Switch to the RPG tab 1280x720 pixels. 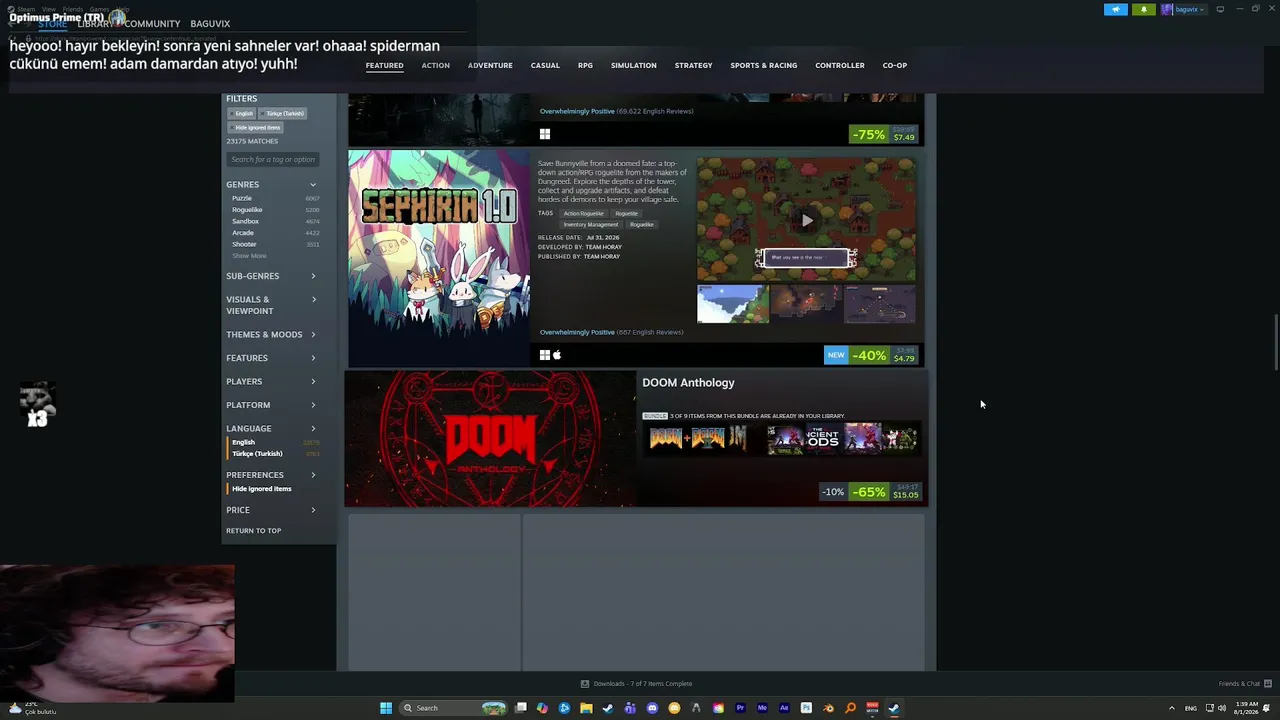click(x=585, y=66)
